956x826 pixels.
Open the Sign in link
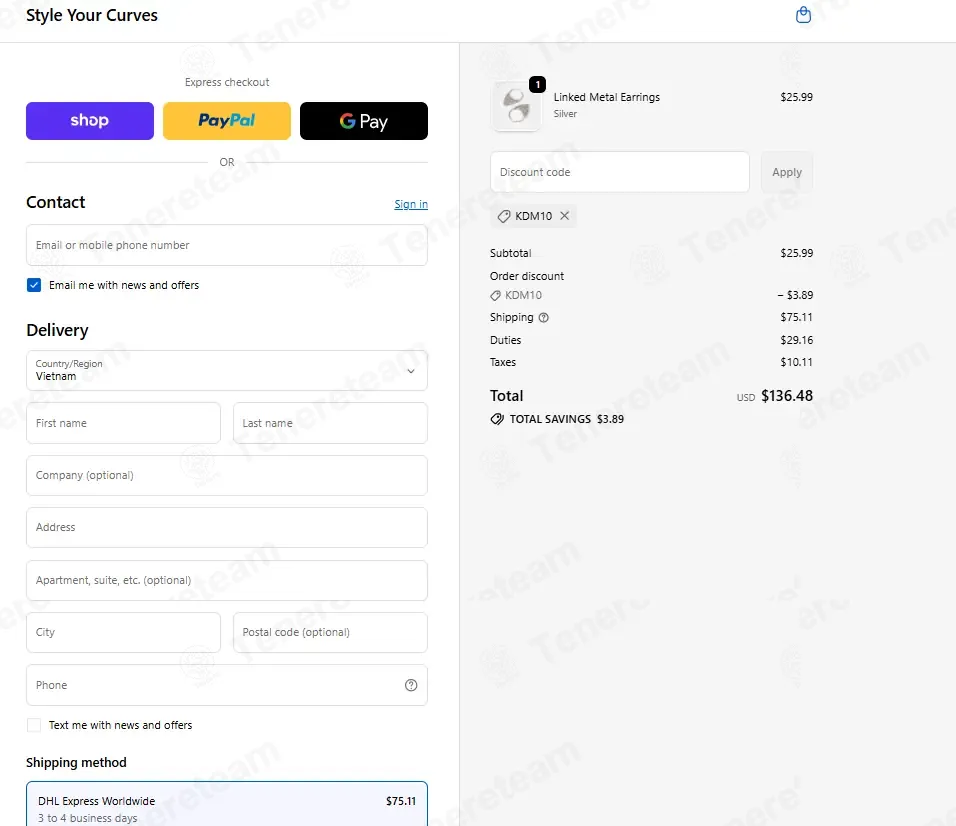[411, 204]
